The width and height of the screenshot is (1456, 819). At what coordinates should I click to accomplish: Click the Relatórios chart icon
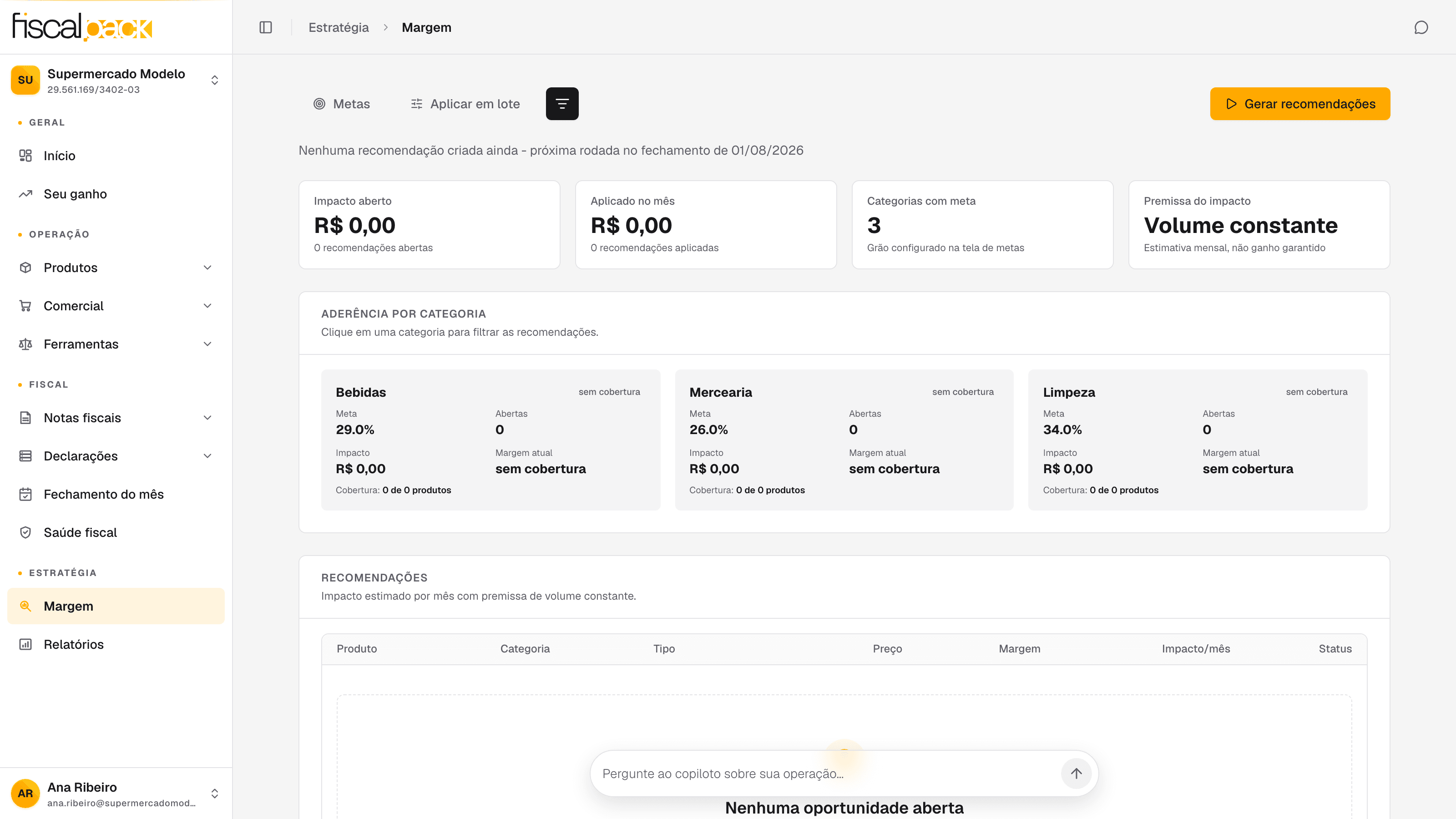tap(25, 644)
